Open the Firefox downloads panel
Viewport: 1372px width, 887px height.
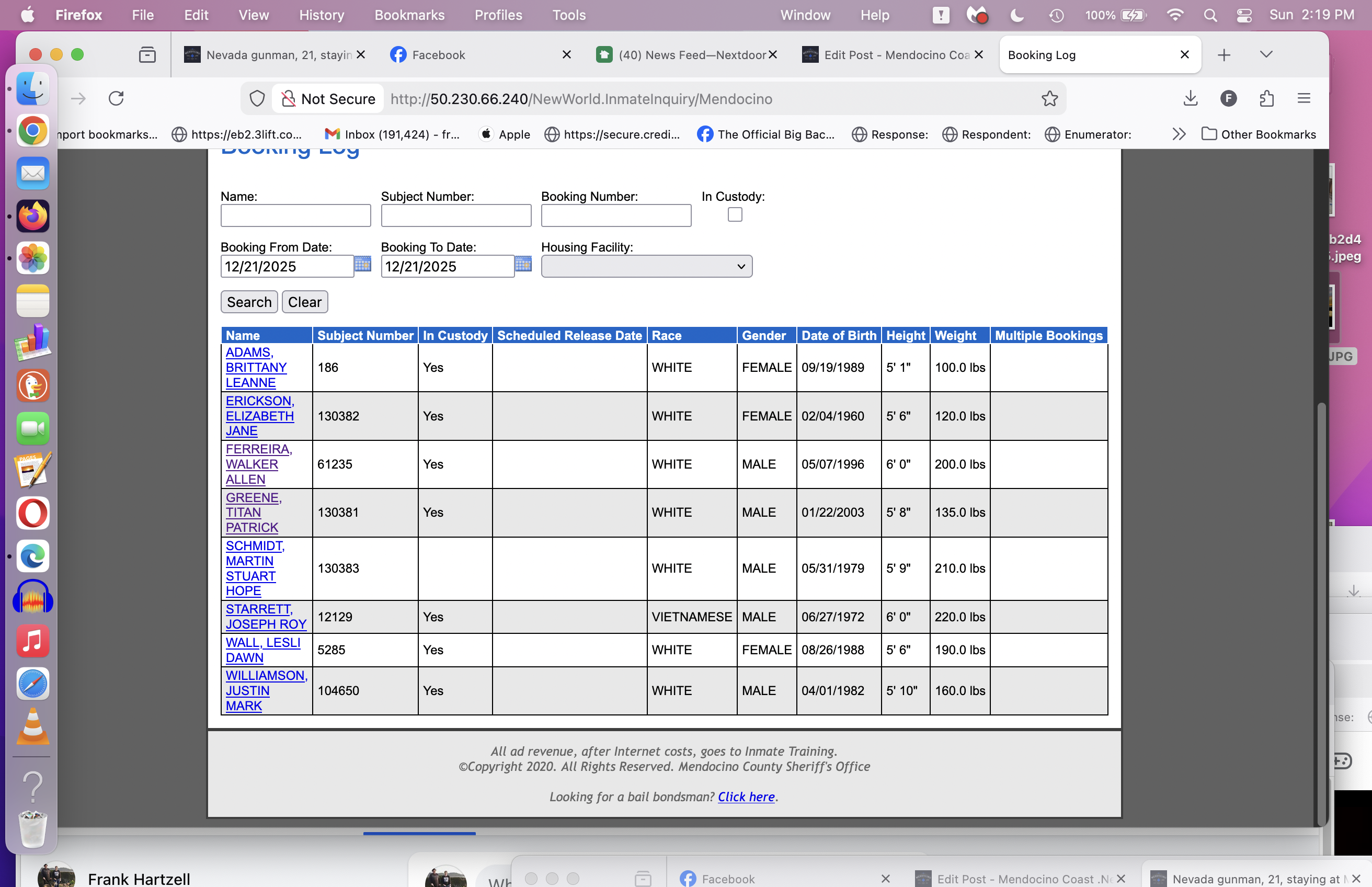click(1190, 99)
